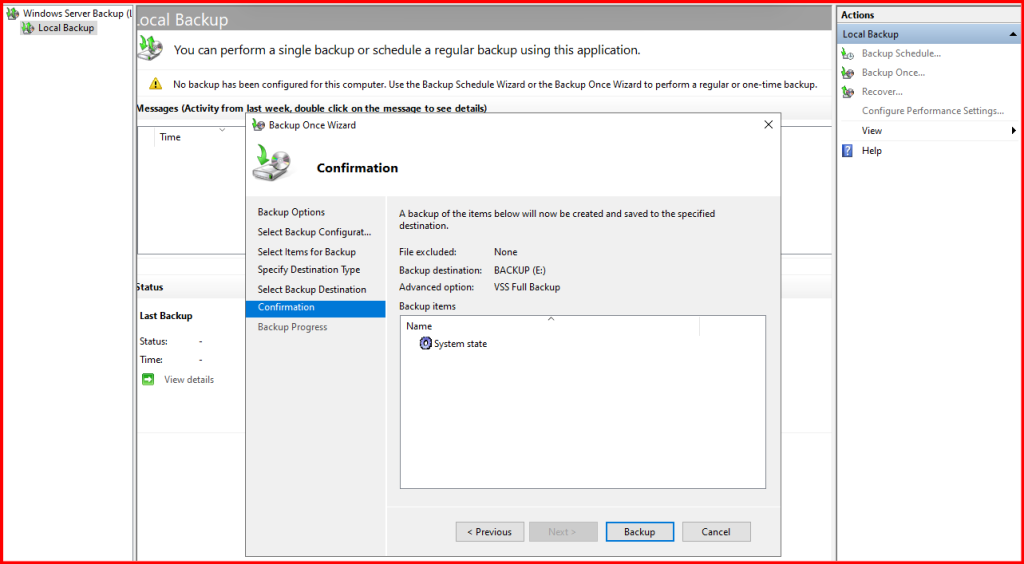Click the Previous button in wizard
The image size is (1024, 564).
tap(490, 532)
